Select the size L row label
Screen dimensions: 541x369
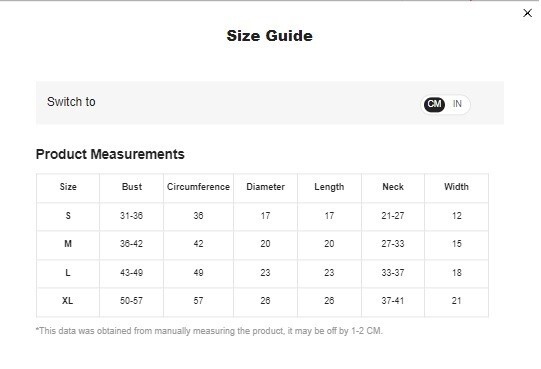[x=68, y=273]
